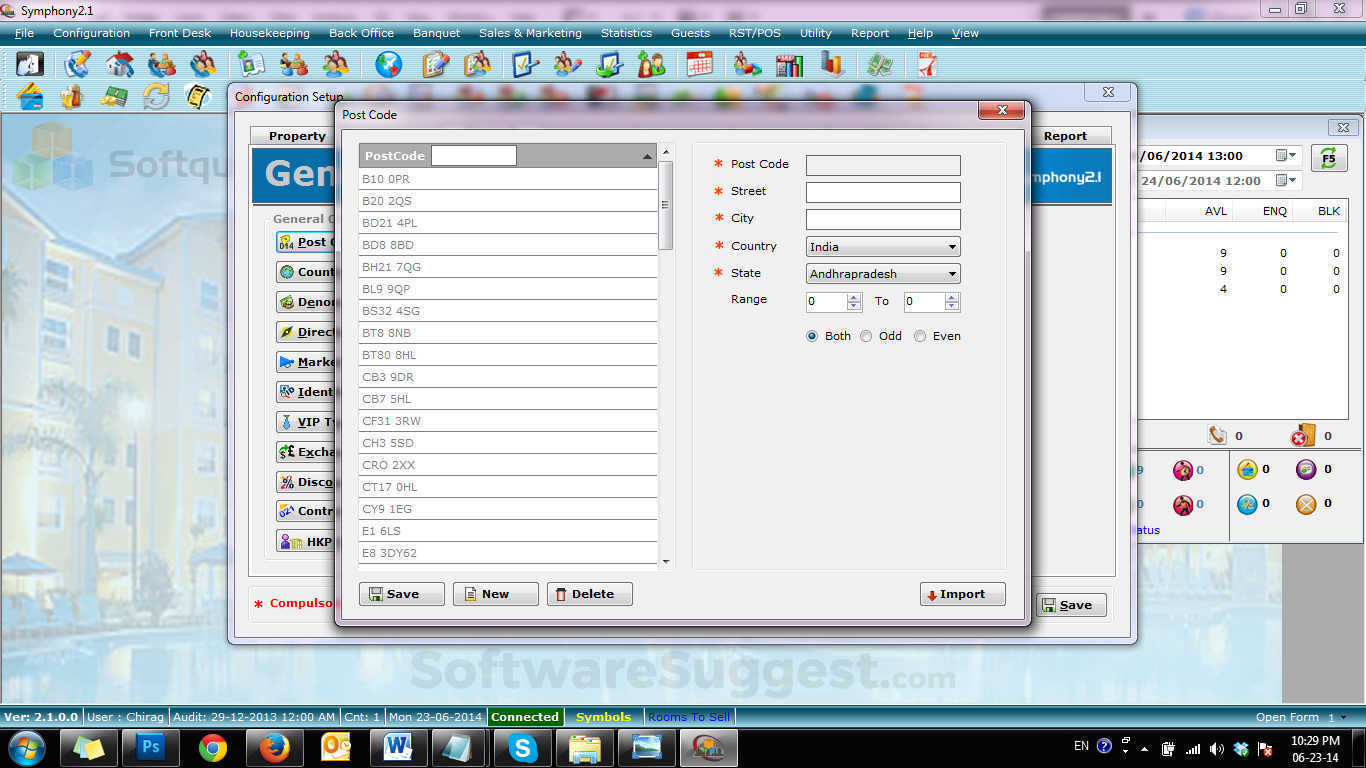Click the PostCode search box in list header
Image resolution: width=1366 pixels, height=768 pixels.
pos(474,156)
